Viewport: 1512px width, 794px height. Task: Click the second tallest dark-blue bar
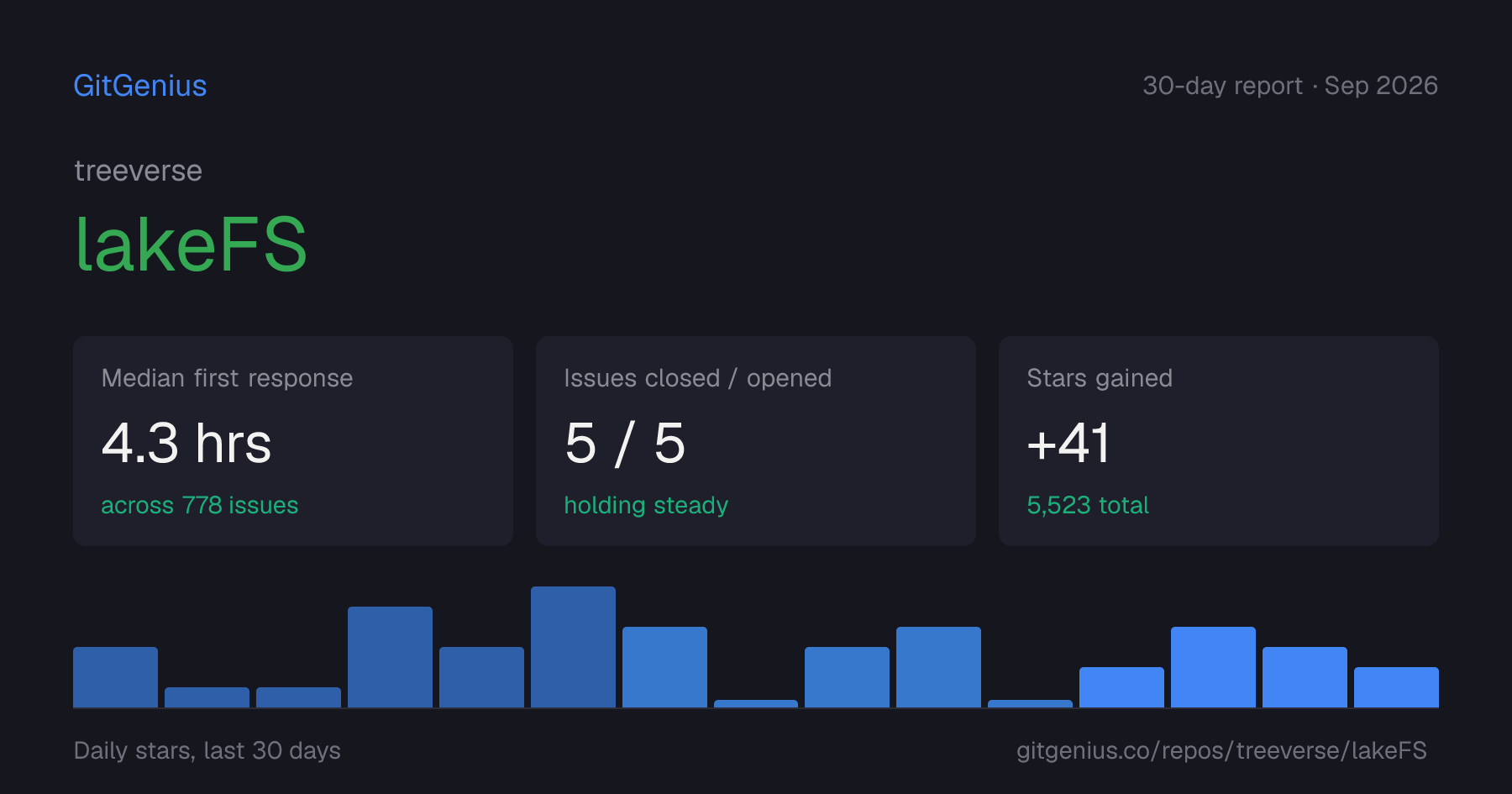point(390,657)
